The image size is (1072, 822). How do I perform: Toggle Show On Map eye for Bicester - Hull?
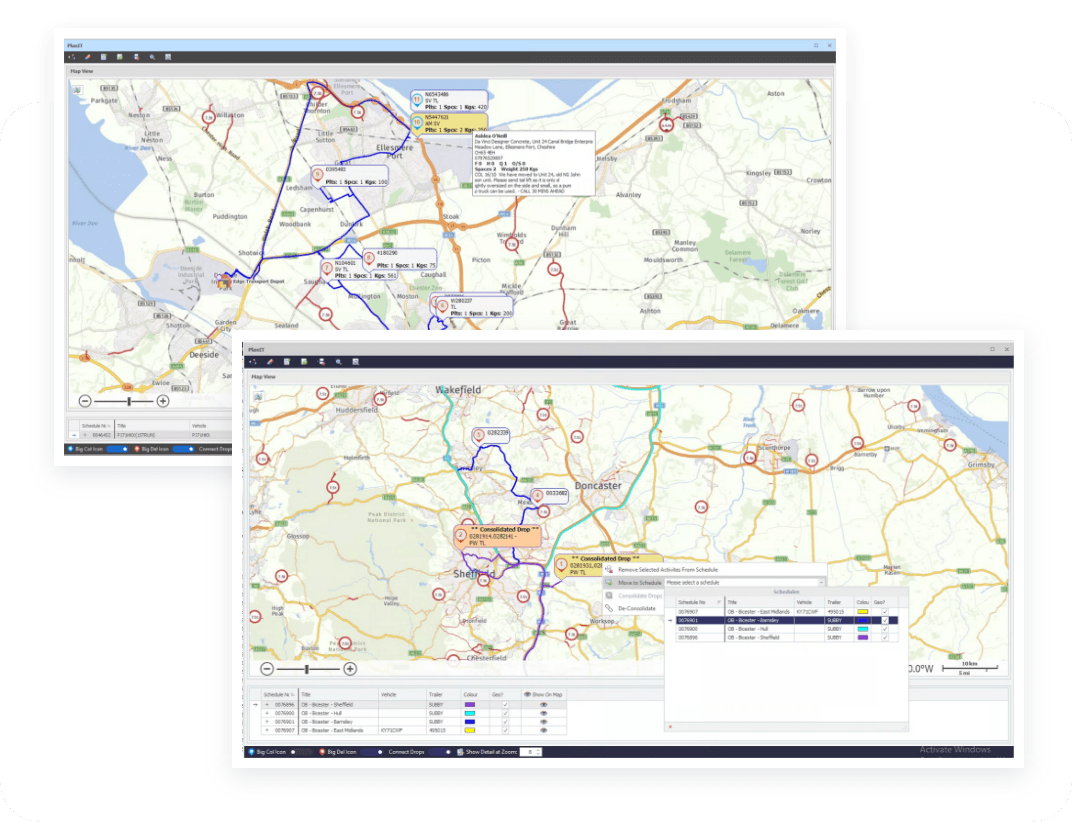point(545,712)
